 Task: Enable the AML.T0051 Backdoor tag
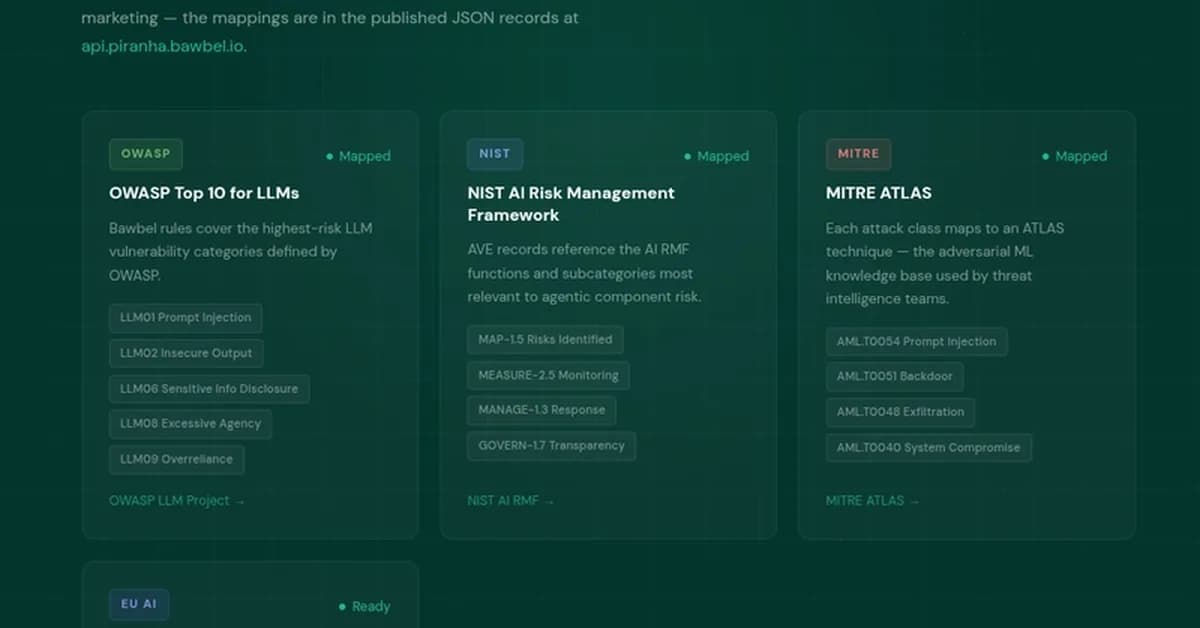pyautogui.click(x=895, y=376)
